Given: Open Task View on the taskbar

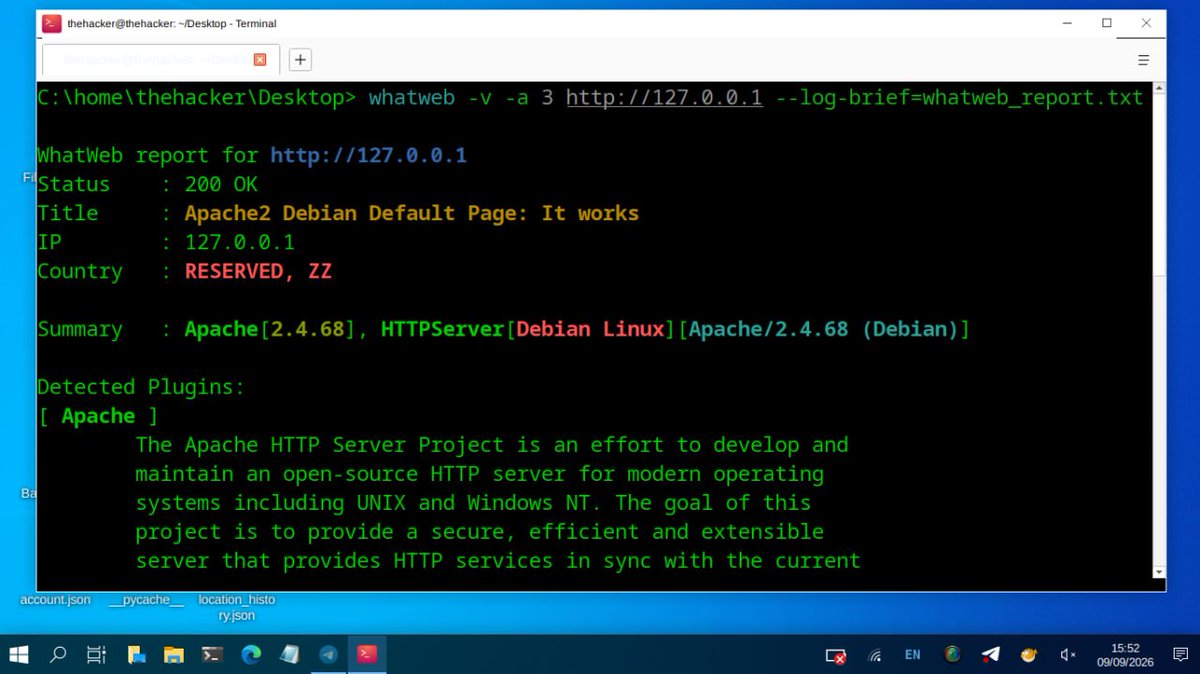Looking at the screenshot, I should tap(96, 655).
